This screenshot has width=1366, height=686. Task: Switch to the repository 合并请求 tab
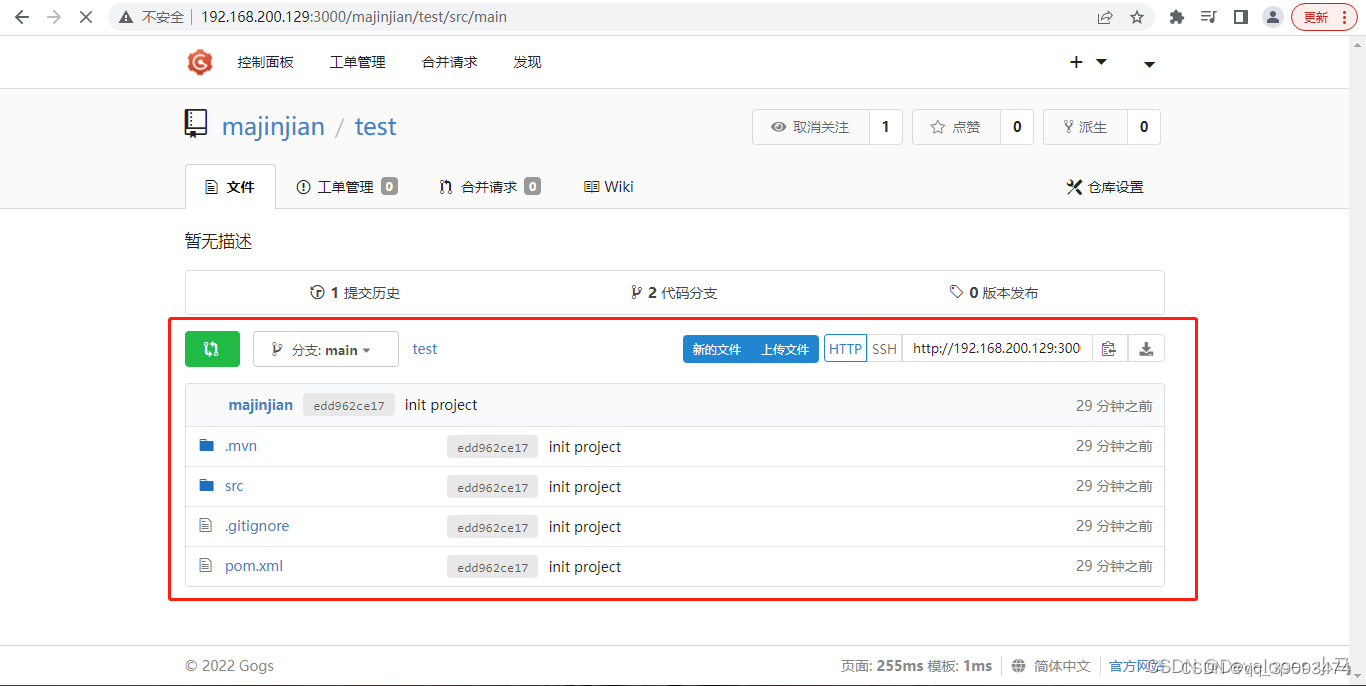(490, 187)
